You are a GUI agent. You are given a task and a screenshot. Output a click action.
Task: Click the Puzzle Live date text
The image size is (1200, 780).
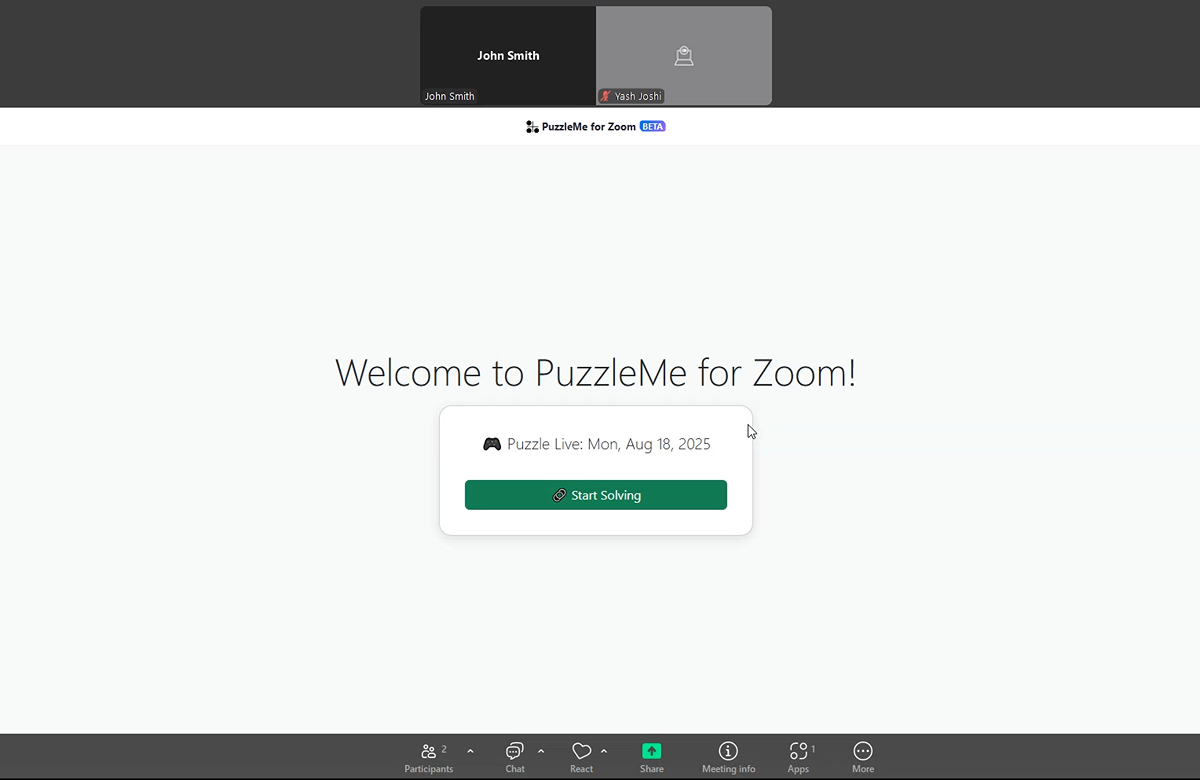tap(608, 444)
